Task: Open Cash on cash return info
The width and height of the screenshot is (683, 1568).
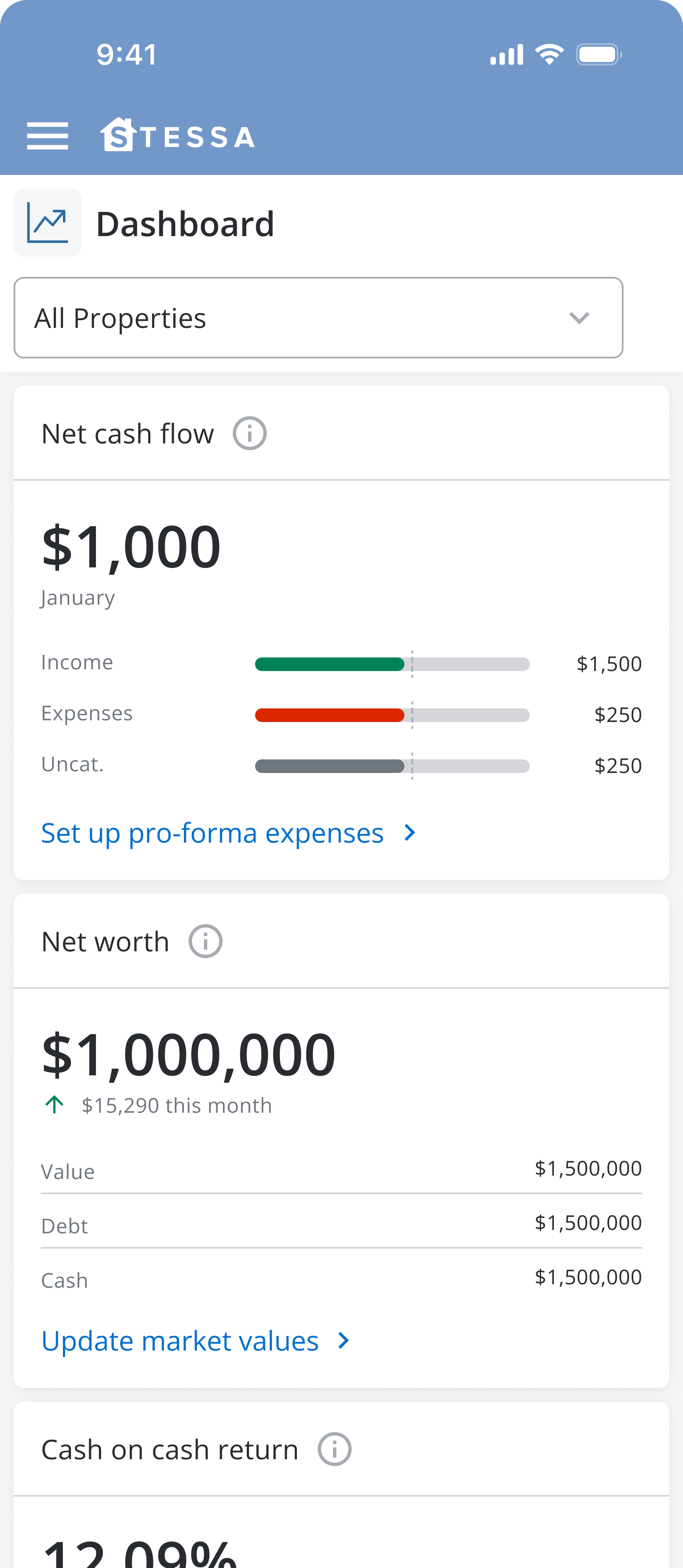Action: (334, 1450)
